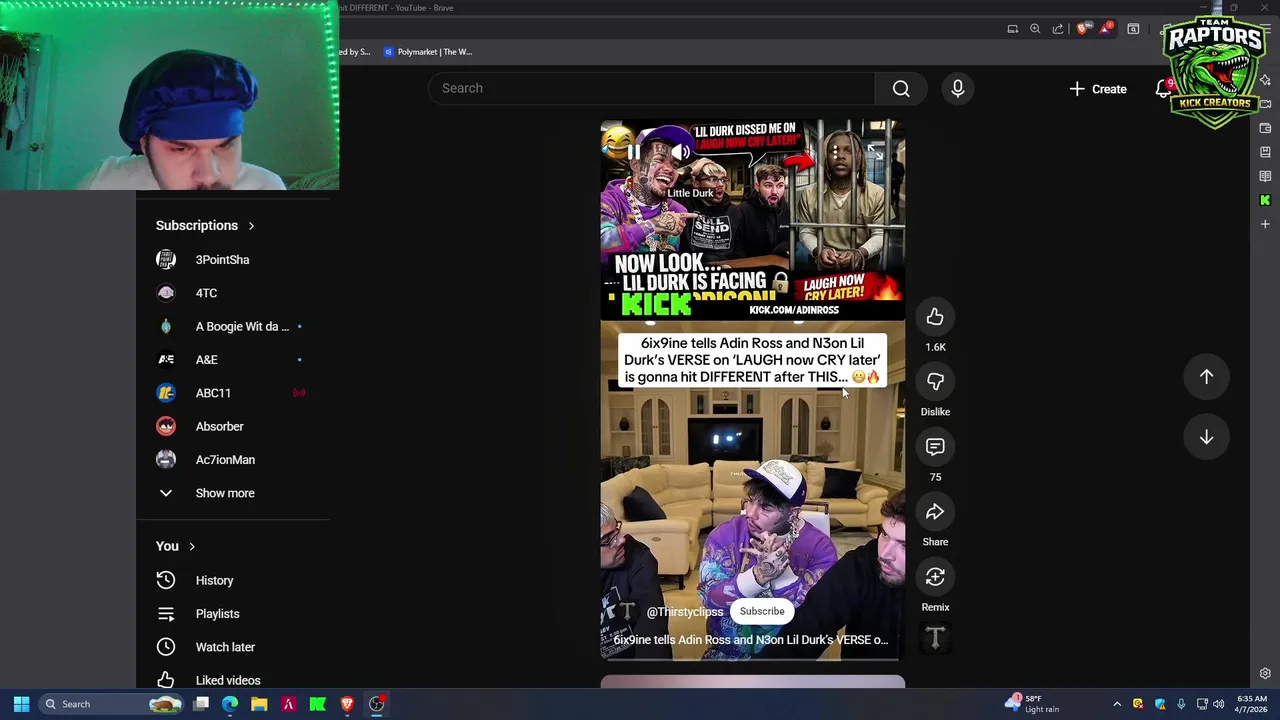Open sound source tile beside Remix
The width and height of the screenshot is (1280, 720).
coord(935,637)
